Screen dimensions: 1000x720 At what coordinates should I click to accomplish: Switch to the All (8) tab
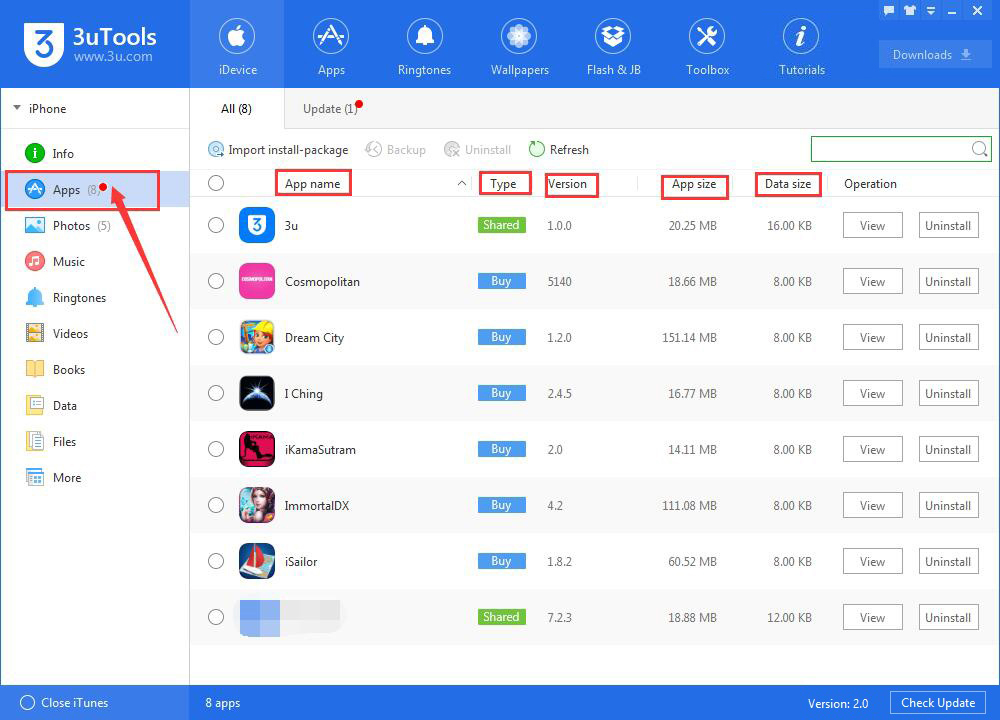tap(237, 109)
